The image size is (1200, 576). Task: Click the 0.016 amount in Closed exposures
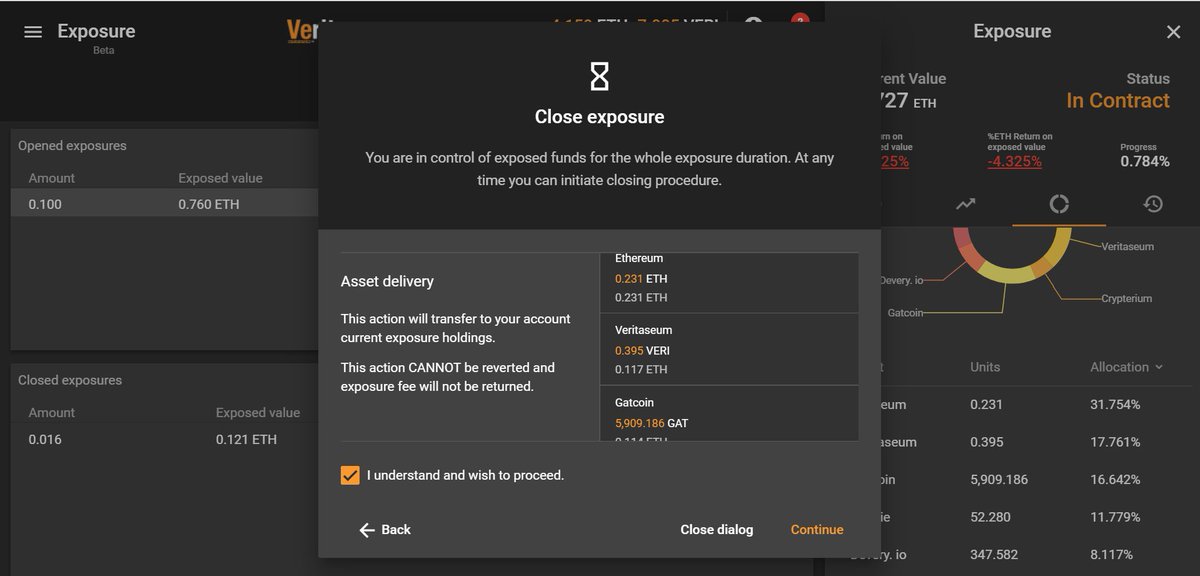pos(45,439)
